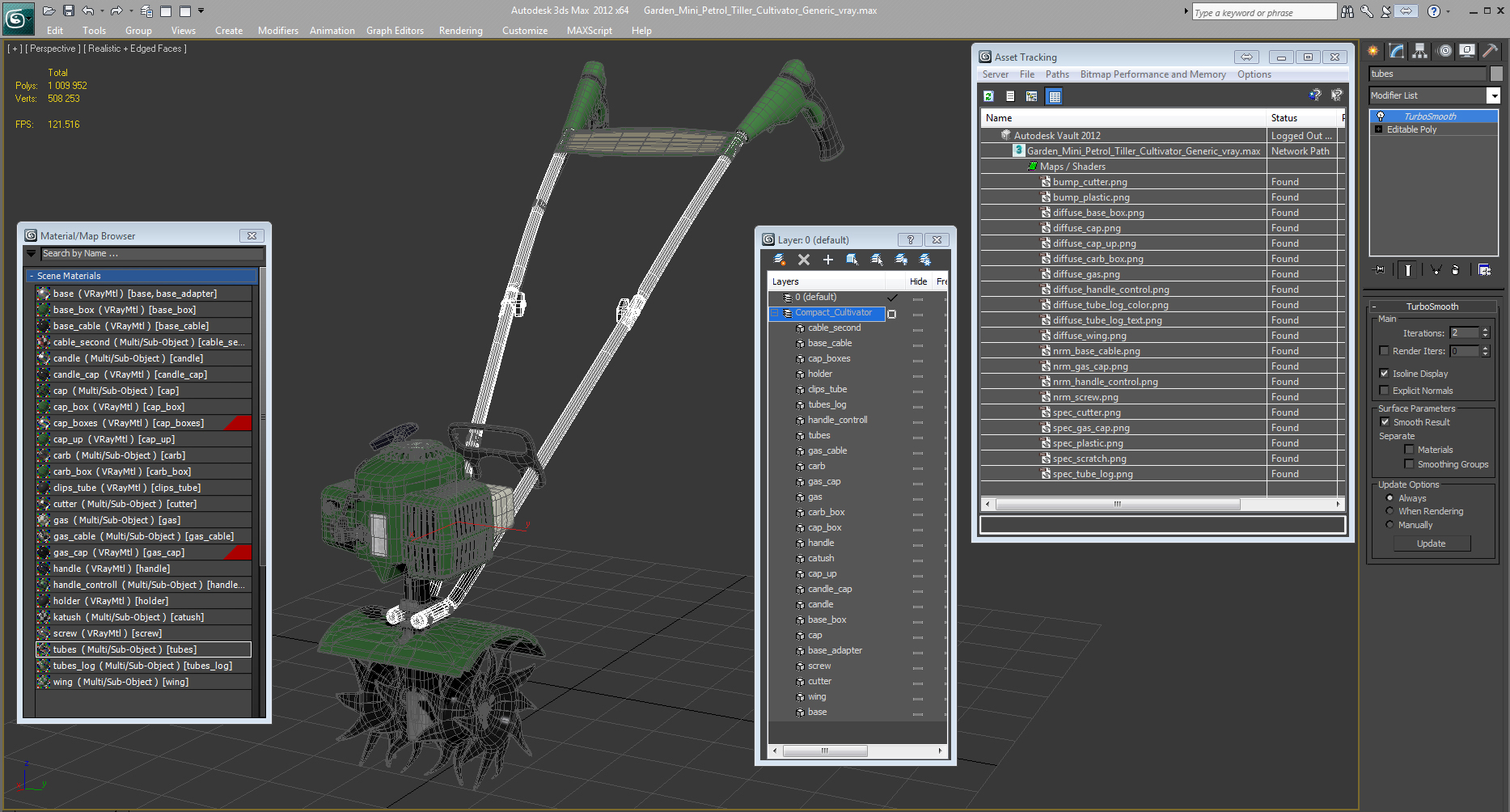Click Create New Layer icon in Layer dialog
The width and height of the screenshot is (1510, 812).
click(x=780, y=260)
